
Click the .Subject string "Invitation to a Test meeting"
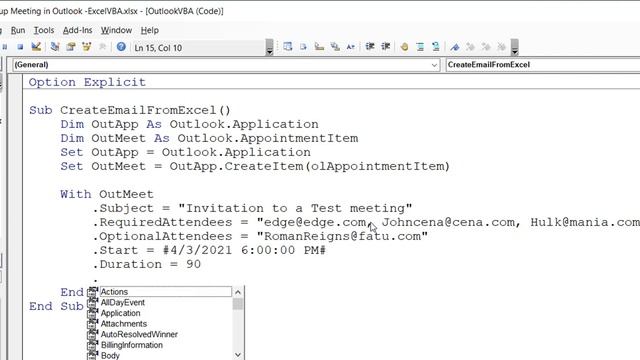pyautogui.click(x=295, y=208)
